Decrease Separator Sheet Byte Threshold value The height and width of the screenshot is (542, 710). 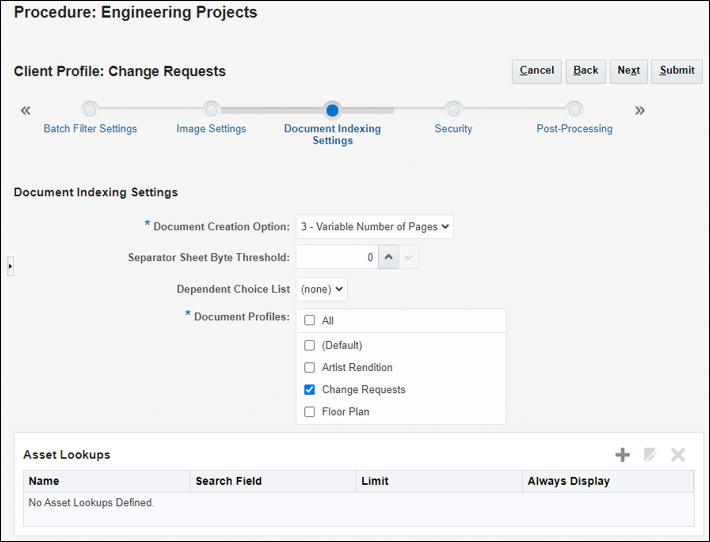point(409,257)
